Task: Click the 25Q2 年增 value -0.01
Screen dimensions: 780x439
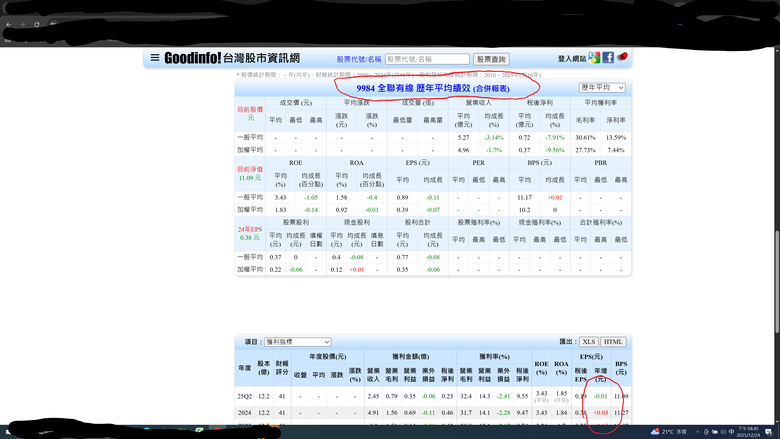Action: (x=600, y=397)
